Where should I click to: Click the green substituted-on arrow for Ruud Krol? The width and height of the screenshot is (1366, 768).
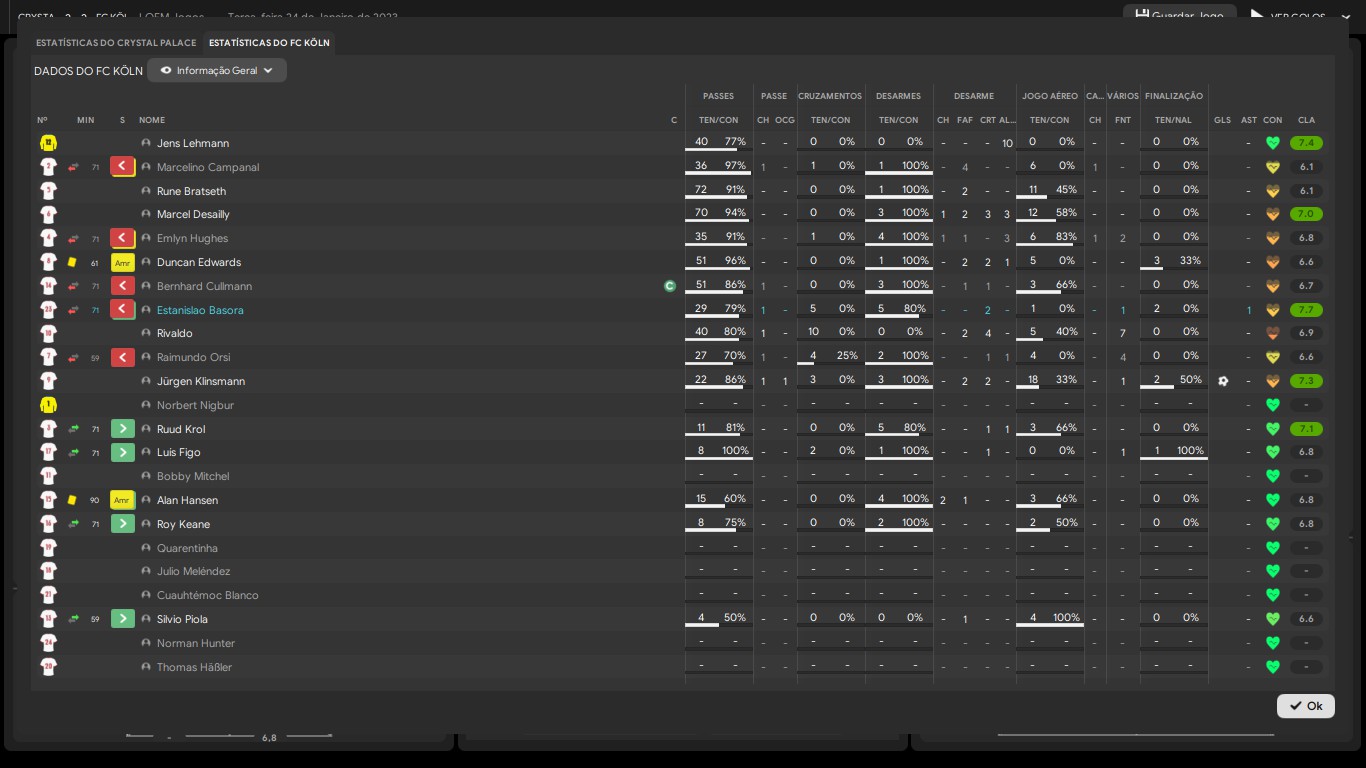(122, 429)
